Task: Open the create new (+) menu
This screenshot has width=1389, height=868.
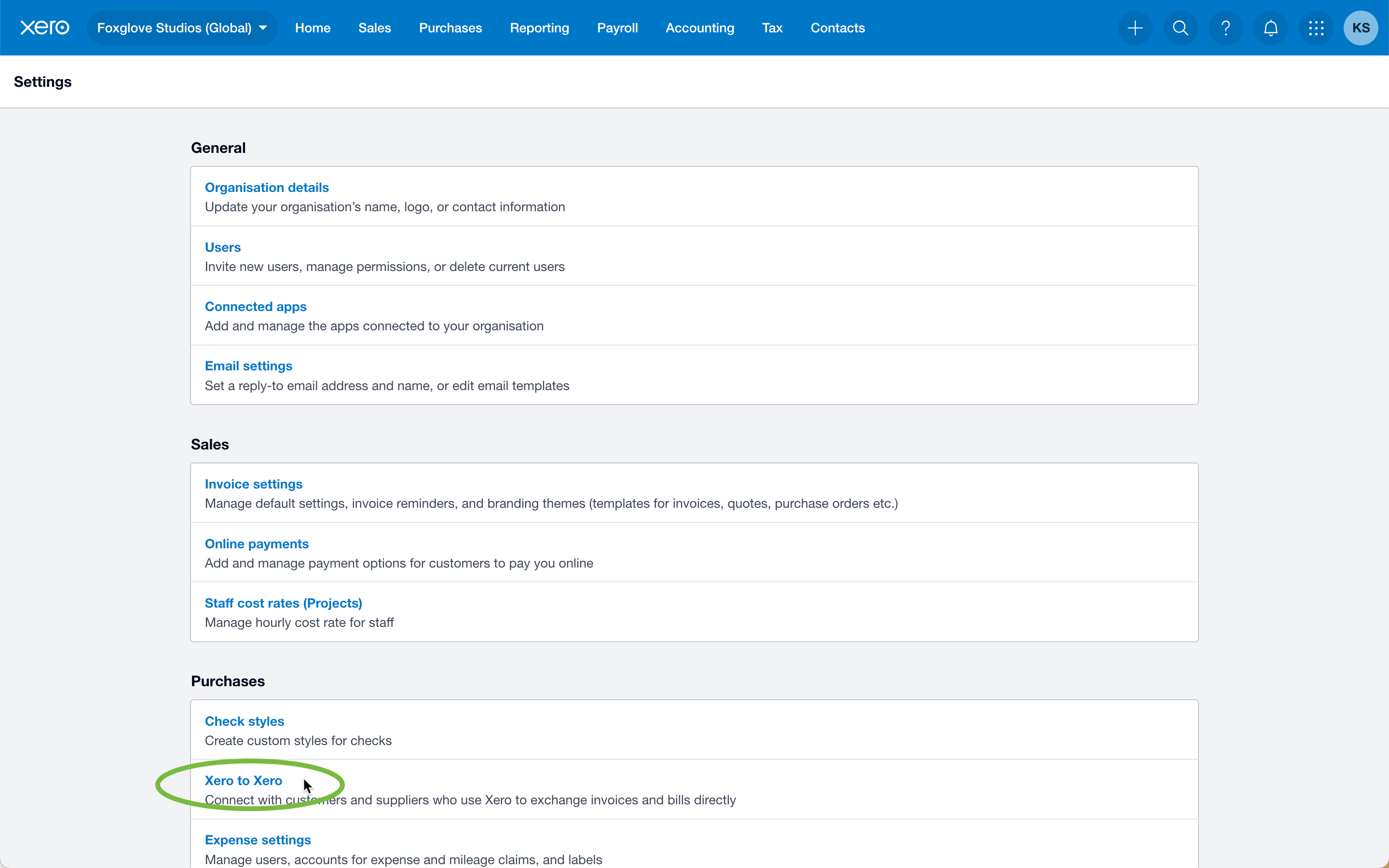Action: (1134, 27)
